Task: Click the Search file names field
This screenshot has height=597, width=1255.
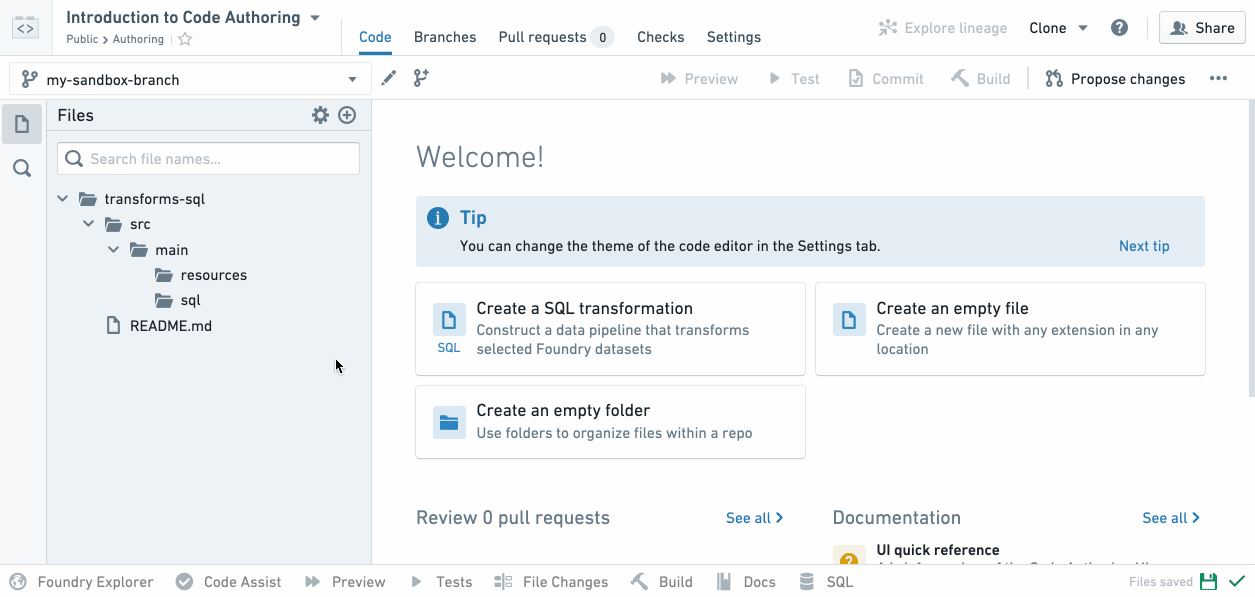Action: [209, 159]
